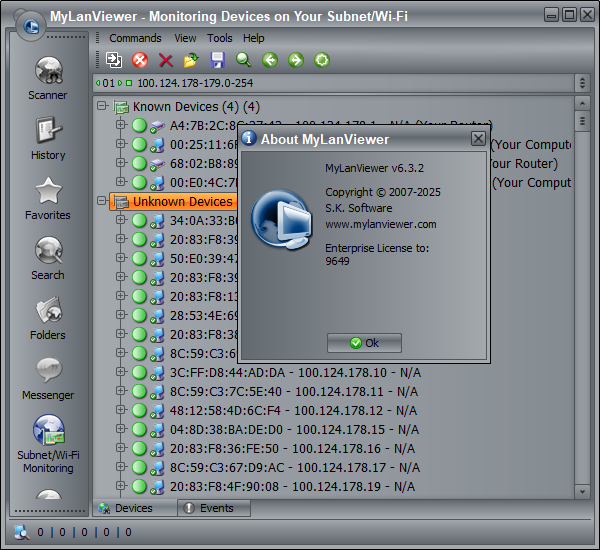Click the green refresh toolbar icon
The width and height of the screenshot is (600, 550).
(x=322, y=60)
